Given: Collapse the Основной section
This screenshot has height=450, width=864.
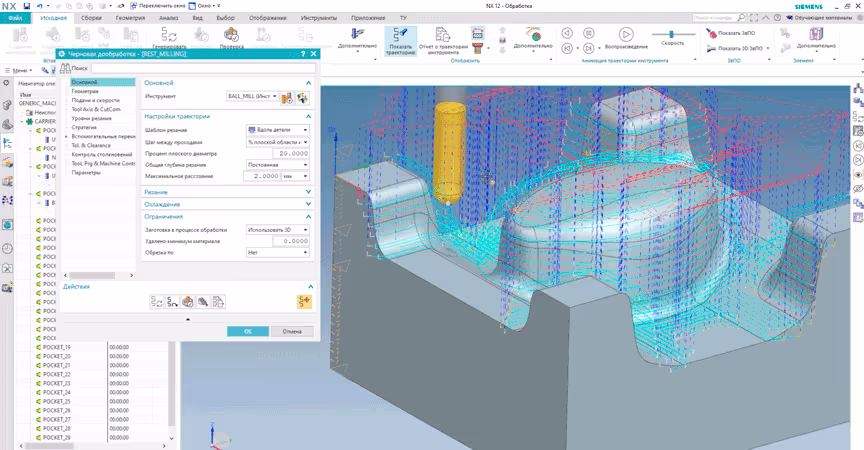Looking at the screenshot, I should pyautogui.click(x=308, y=83).
